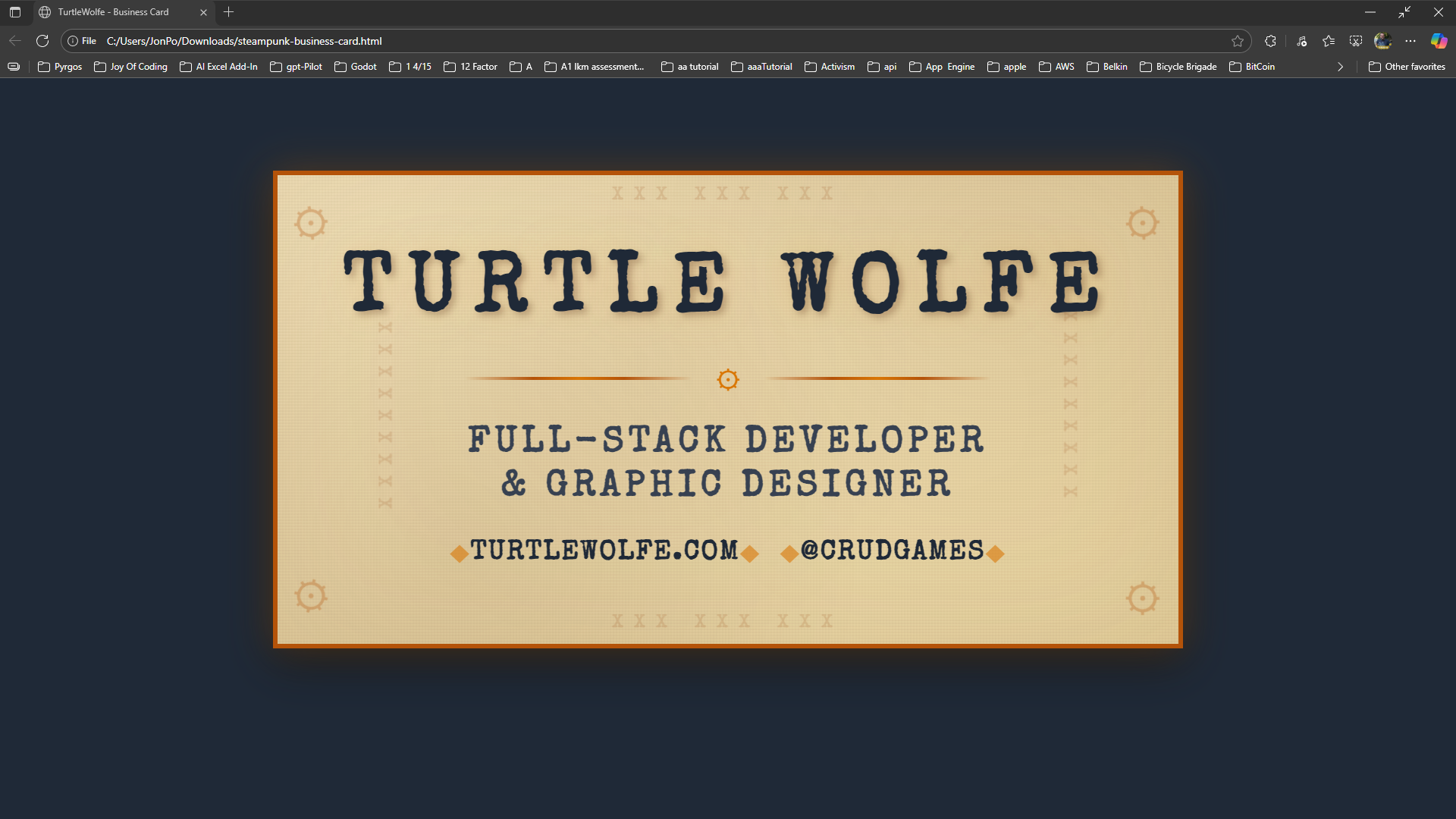Viewport: 1456px width, 819px height.
Task: Open the tab actions menu icon
Action: click(14, 12)
